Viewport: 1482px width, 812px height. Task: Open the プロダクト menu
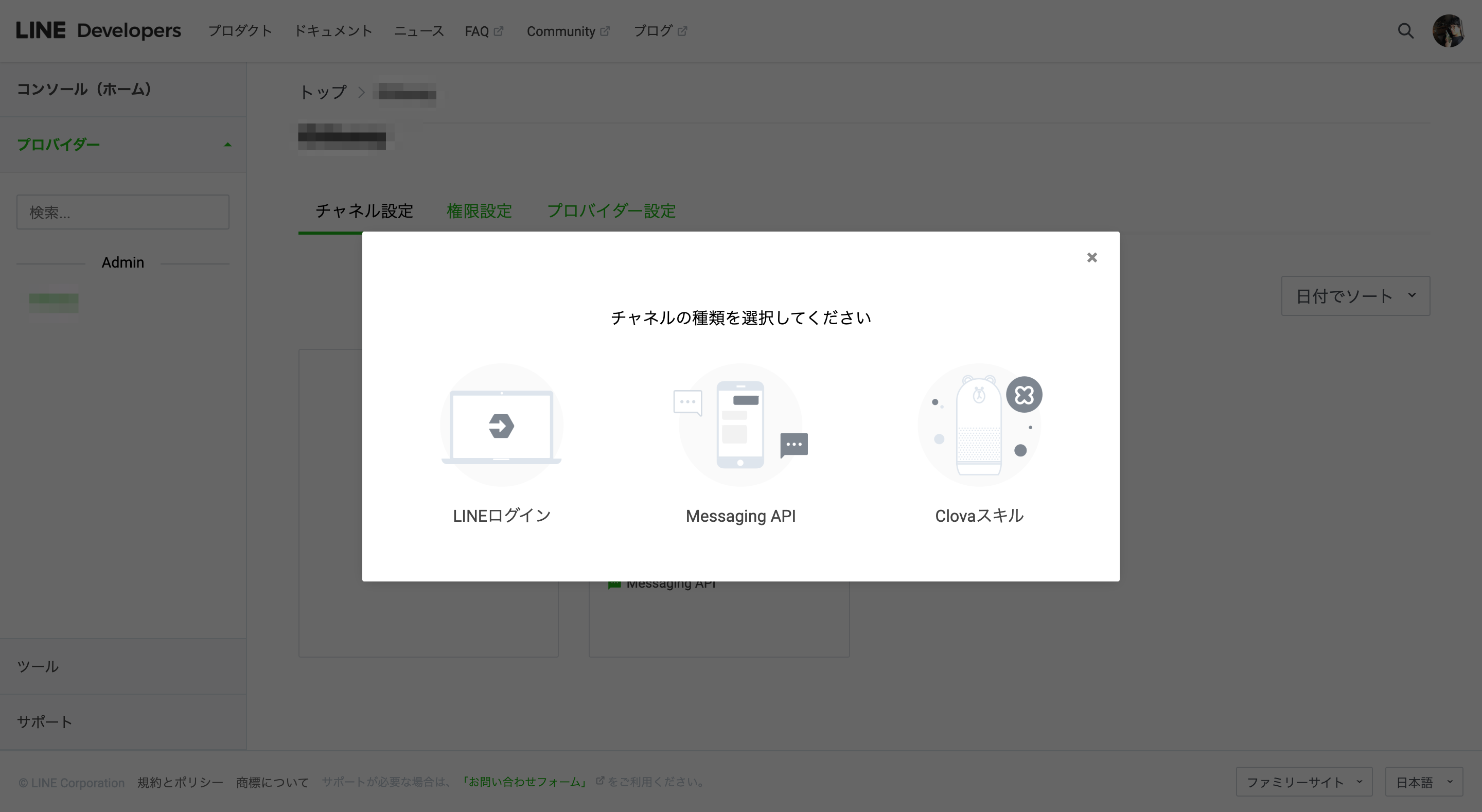tap(240, 31)
